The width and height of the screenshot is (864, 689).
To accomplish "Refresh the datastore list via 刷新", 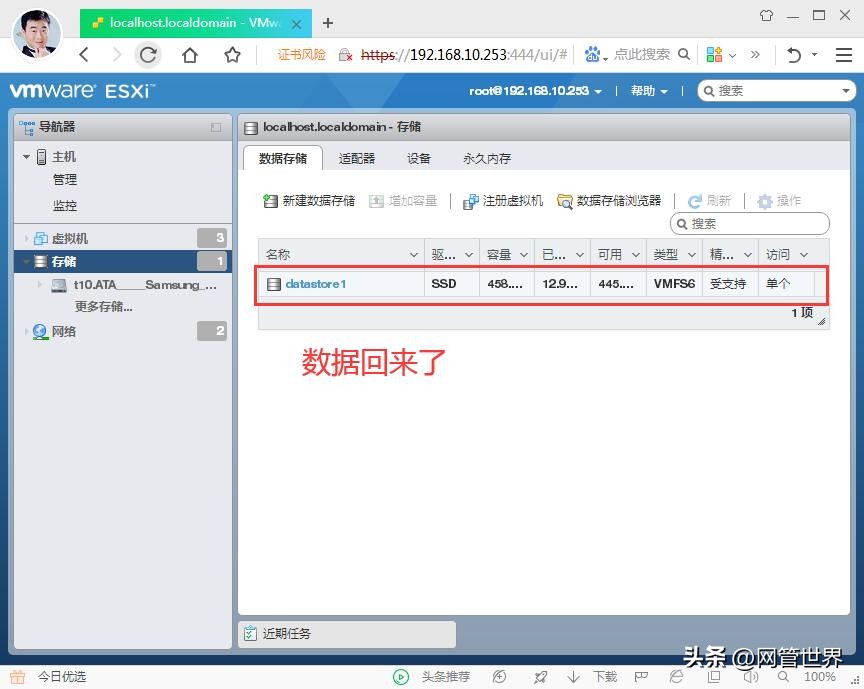I will (710, 199).
